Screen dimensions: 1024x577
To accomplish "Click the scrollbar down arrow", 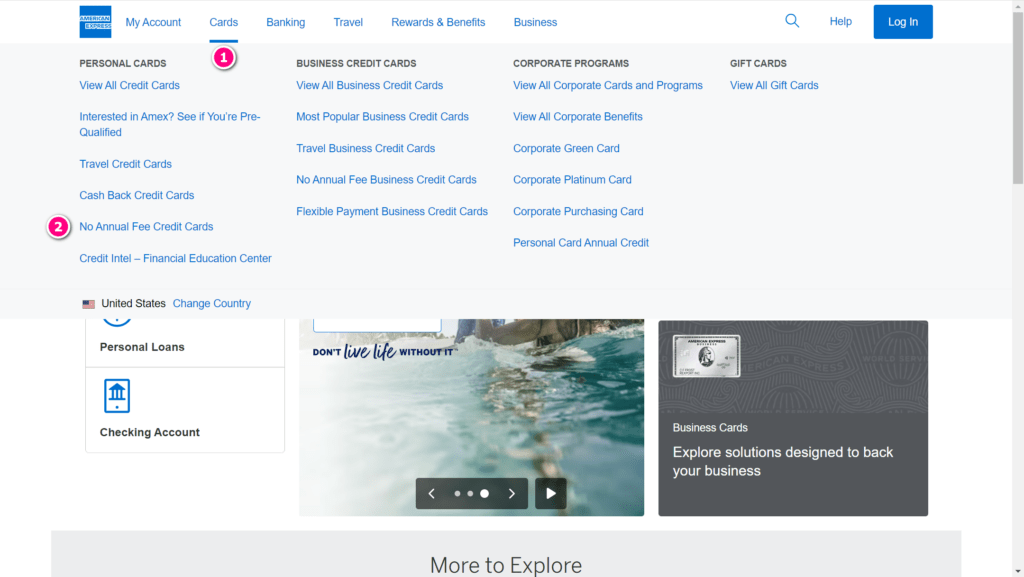I will pyautogui.click(x=1017, y=572).
